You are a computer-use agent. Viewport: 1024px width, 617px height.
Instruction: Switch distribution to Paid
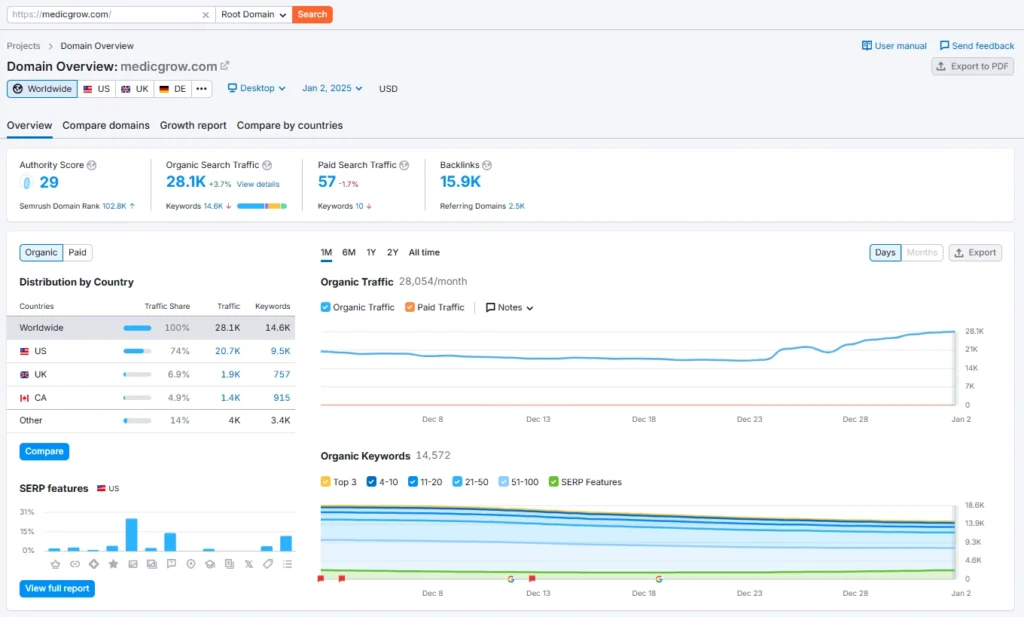click(x=77, y=253)
